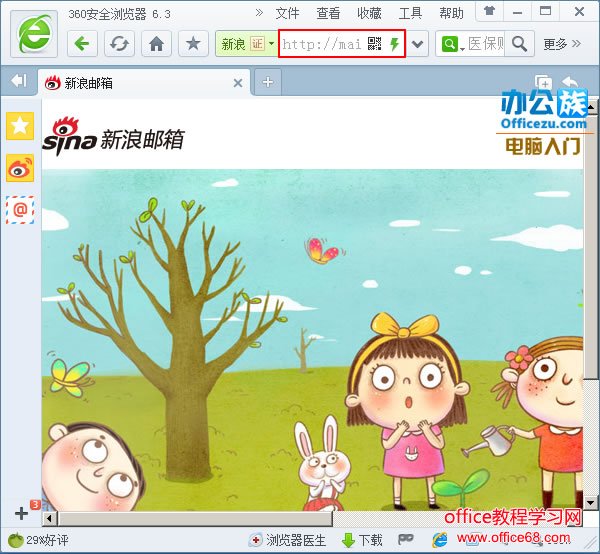Open 下载 manager in the status bar
Image resolution: width=600 pixels, height=554 pixels.
coord(362,540)
